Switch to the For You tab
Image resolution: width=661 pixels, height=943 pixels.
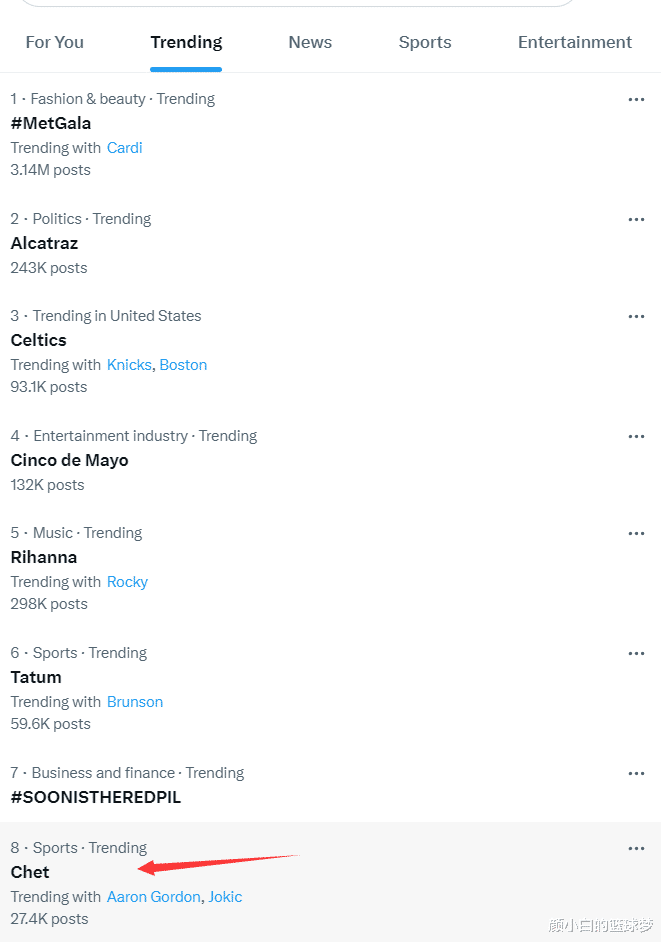pyautogui.click(x=55, y=42)
